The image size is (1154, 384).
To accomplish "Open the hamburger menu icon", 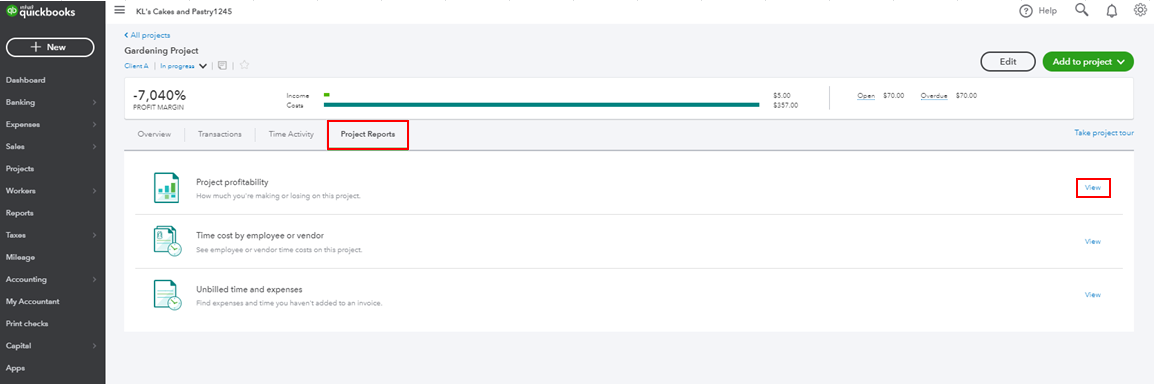I will (119, 10).
